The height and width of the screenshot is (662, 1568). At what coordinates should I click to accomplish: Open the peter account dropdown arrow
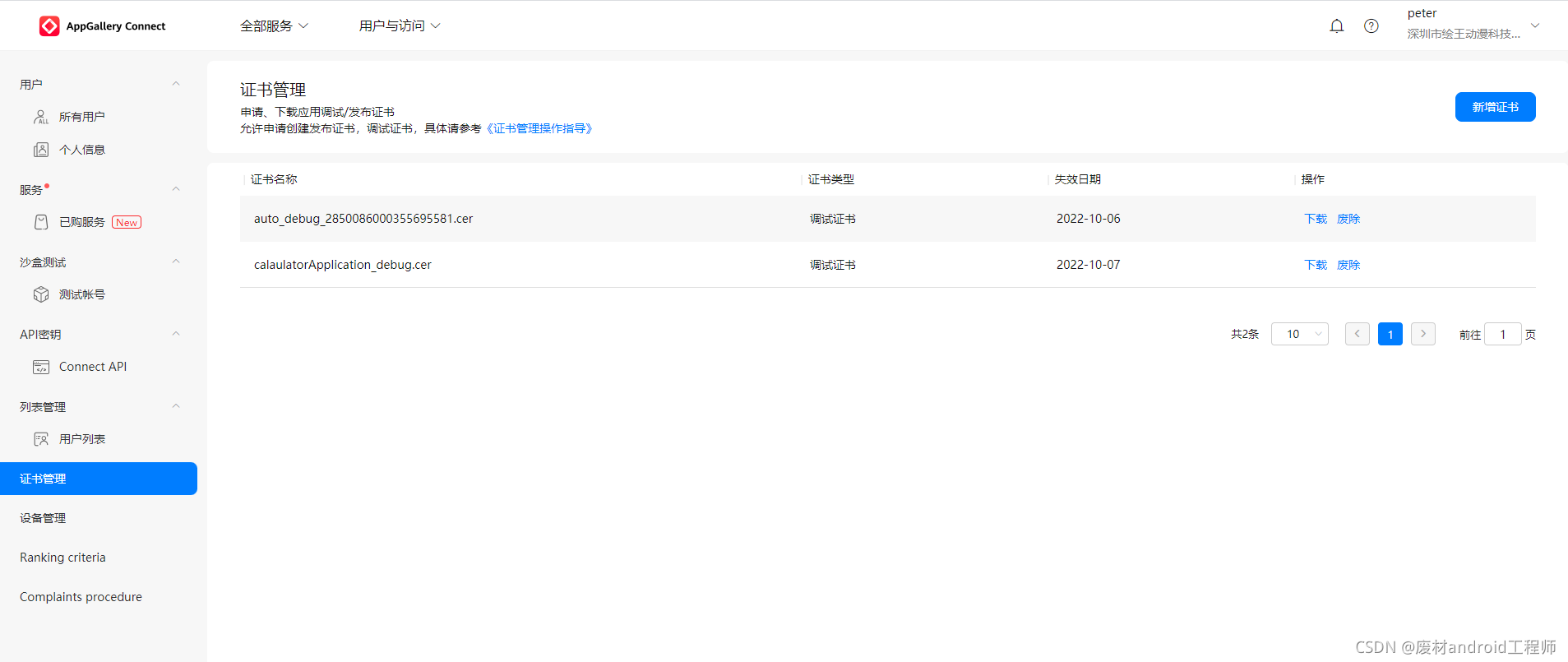pos(1534,25)
